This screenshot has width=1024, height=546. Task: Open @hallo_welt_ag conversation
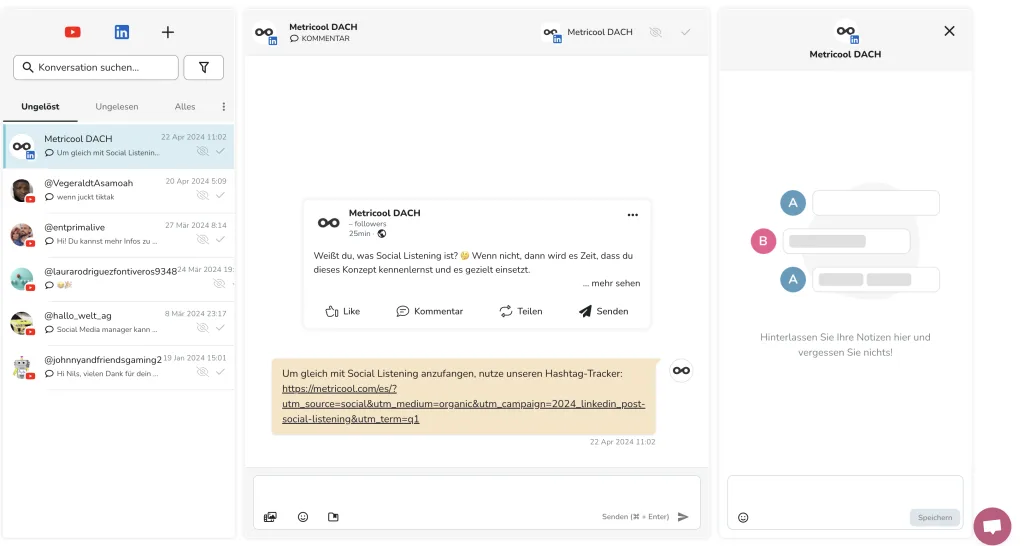[119, 323]
